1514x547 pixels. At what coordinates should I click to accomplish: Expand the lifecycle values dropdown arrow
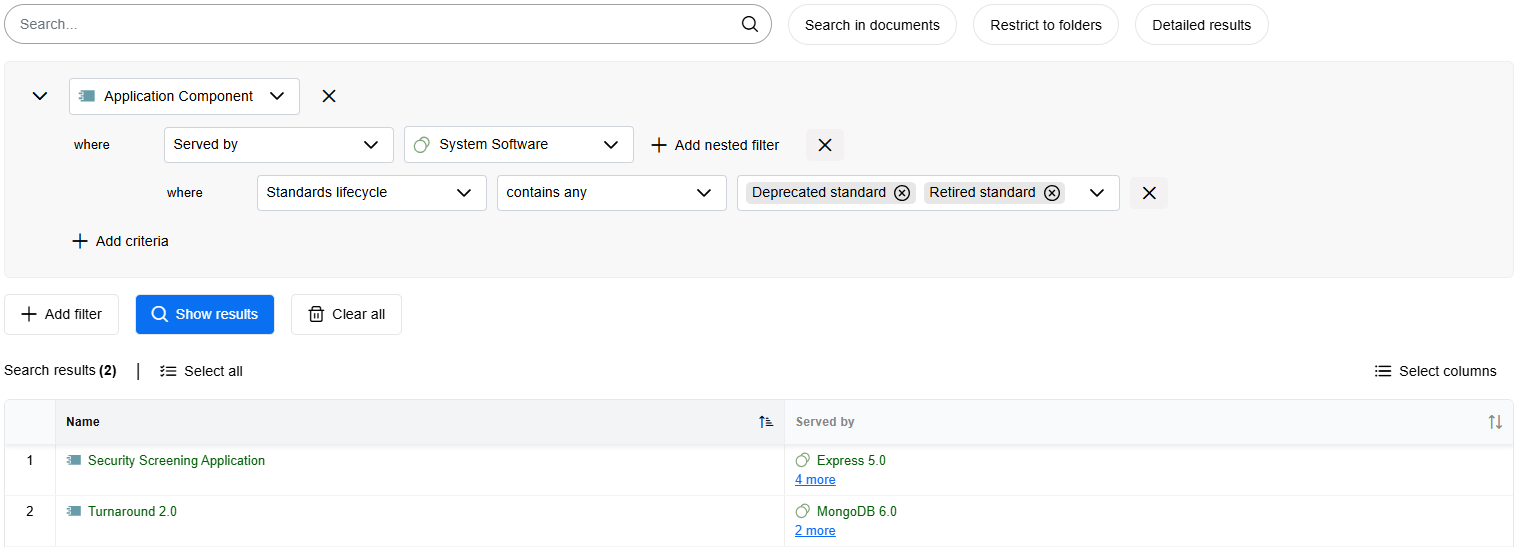click(1097, 193)
